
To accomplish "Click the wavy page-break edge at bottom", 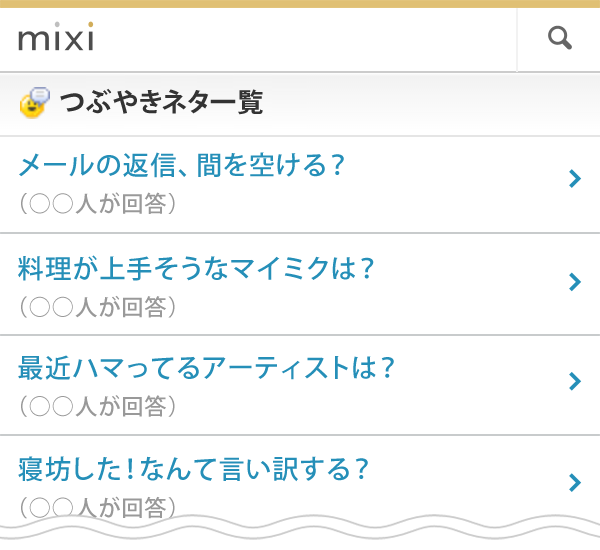I will coord(300,527).
